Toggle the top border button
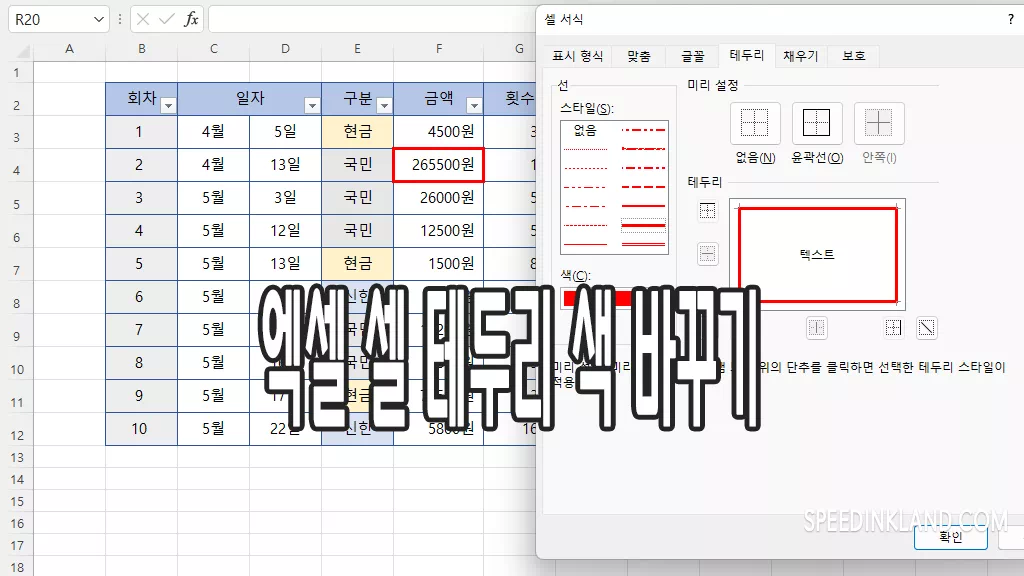 click(x=707, y=211)
